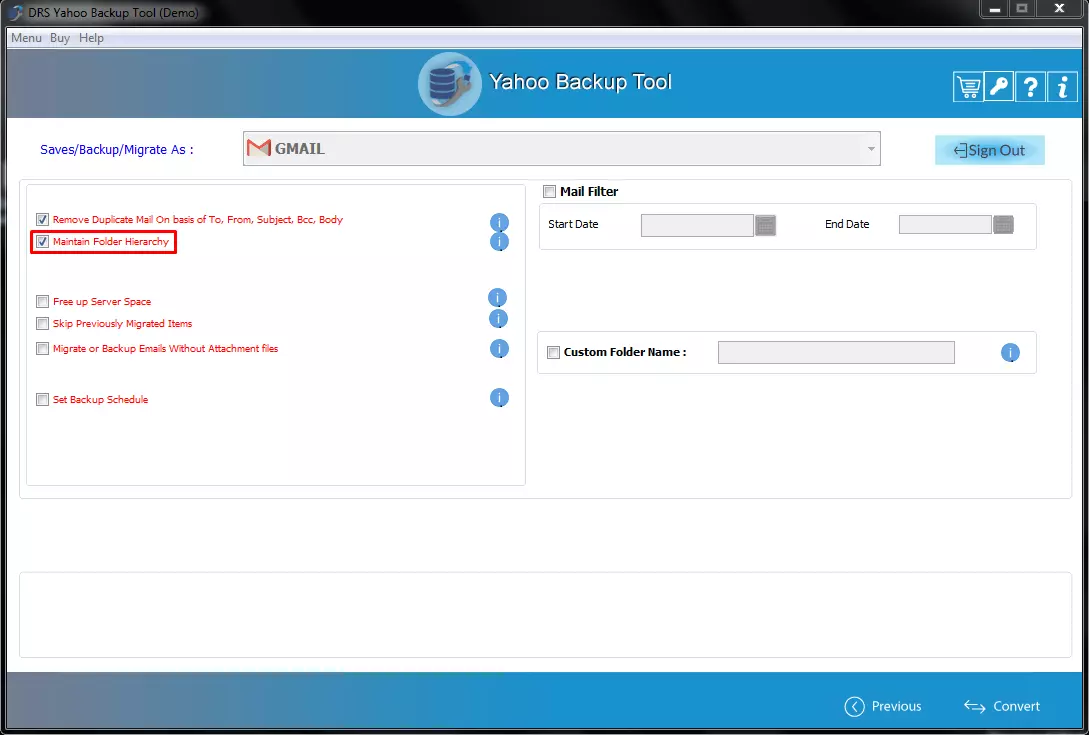Viewport: 1089px width, 735px height.
Task: Click the question mark help icon
Action: coord(1030,87)
